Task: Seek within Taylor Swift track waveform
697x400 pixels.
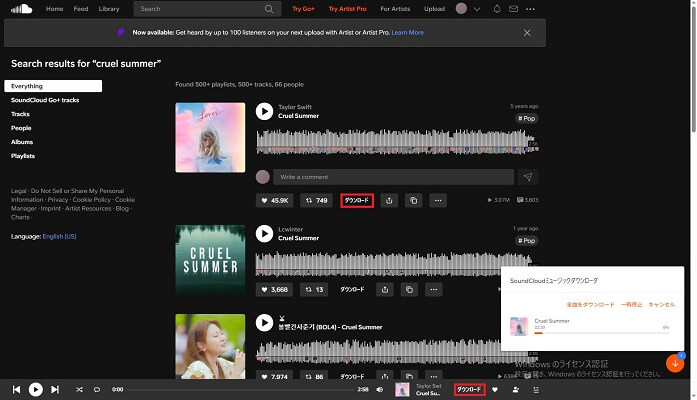Action: point(397,142)
